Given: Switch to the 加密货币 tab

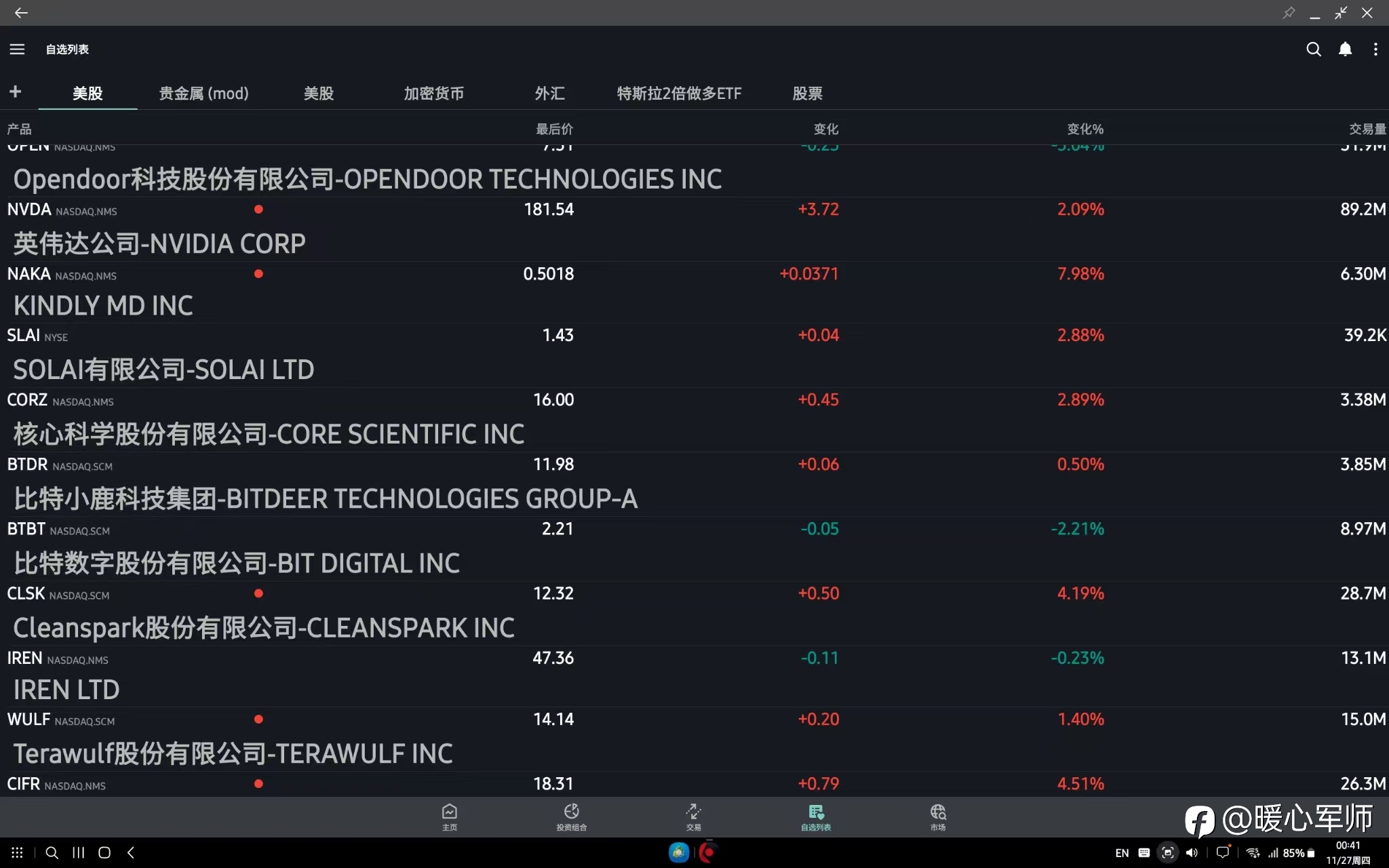Looking at the screenshot, I should click(x=433, y=94).
